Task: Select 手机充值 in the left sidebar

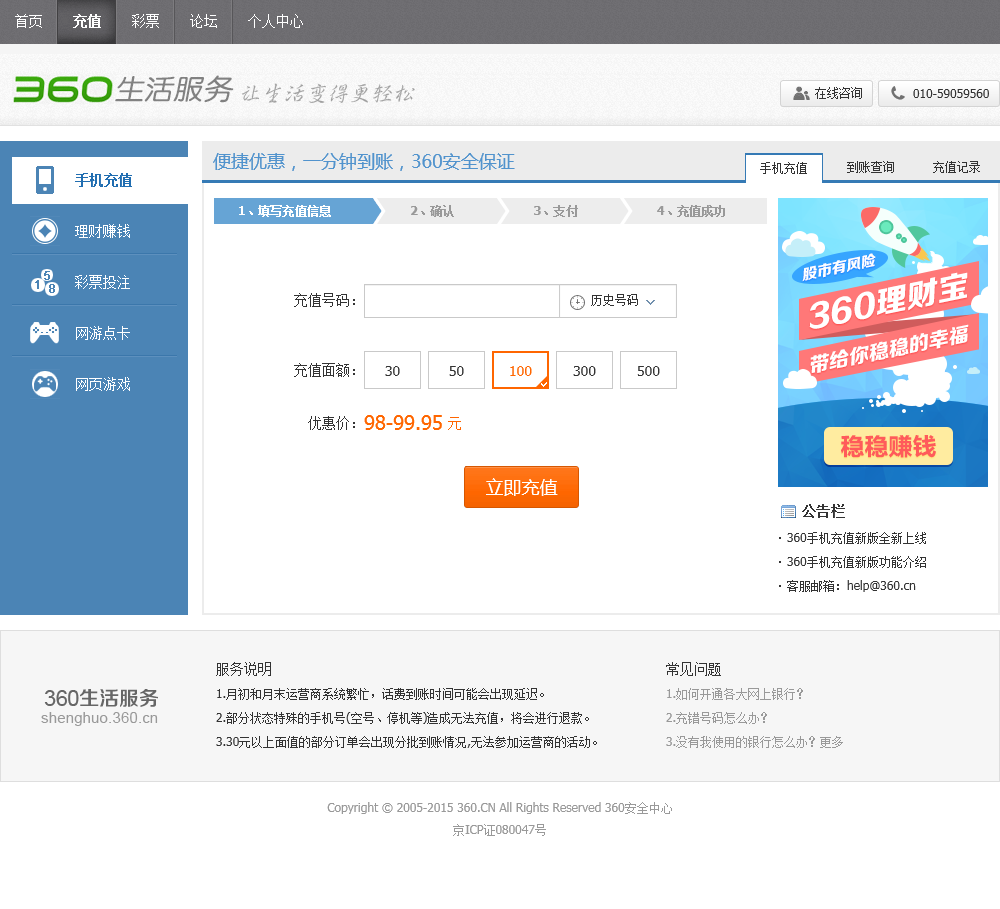Action: point(99,180)
